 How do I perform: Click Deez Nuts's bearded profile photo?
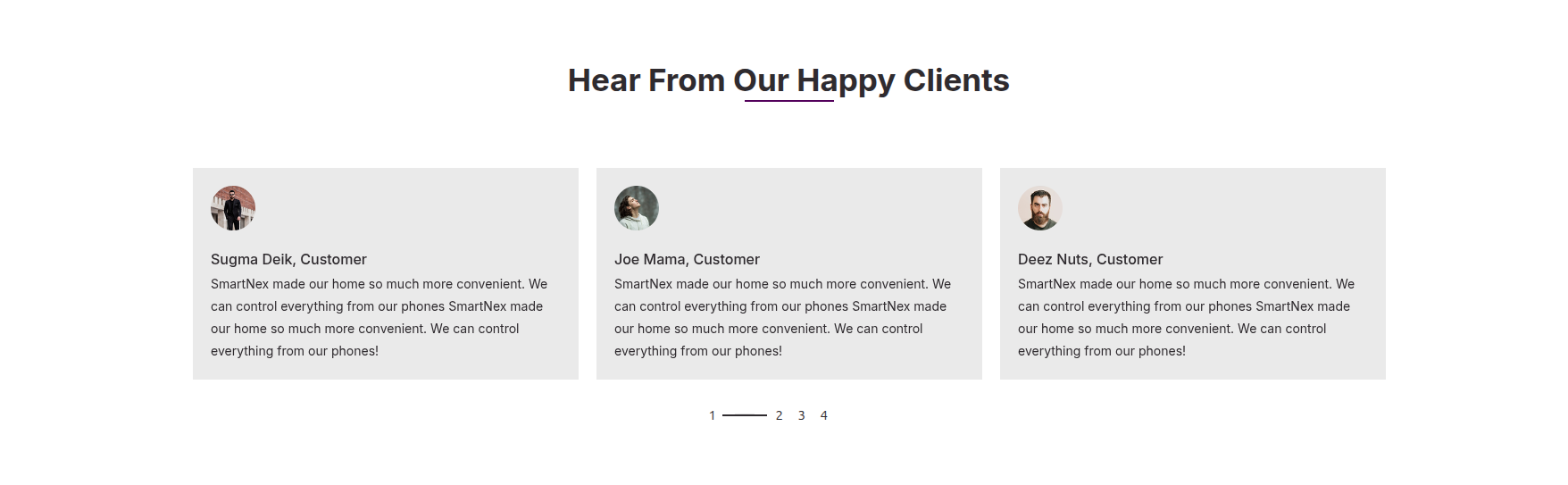tap(1040, 208)
